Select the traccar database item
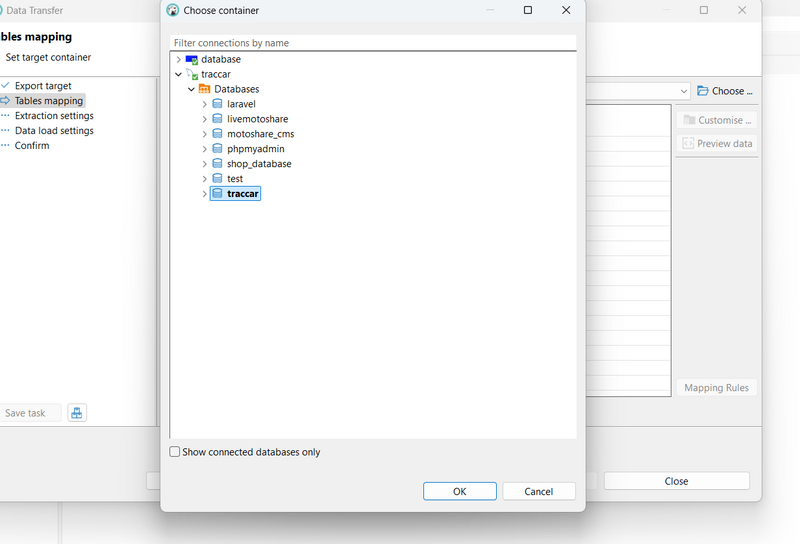The image size is (800, 544). coord(243,194)
